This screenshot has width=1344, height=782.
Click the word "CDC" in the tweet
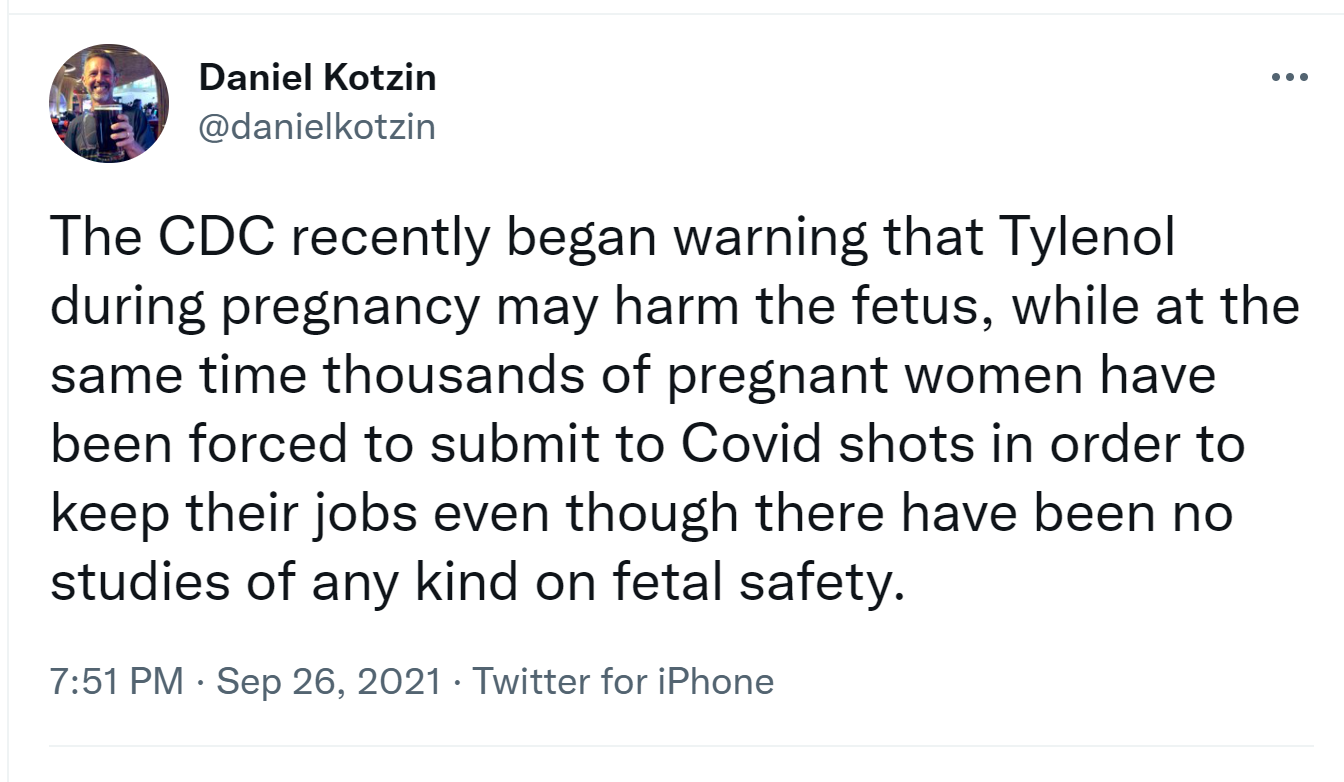click(x=214, y=237)
